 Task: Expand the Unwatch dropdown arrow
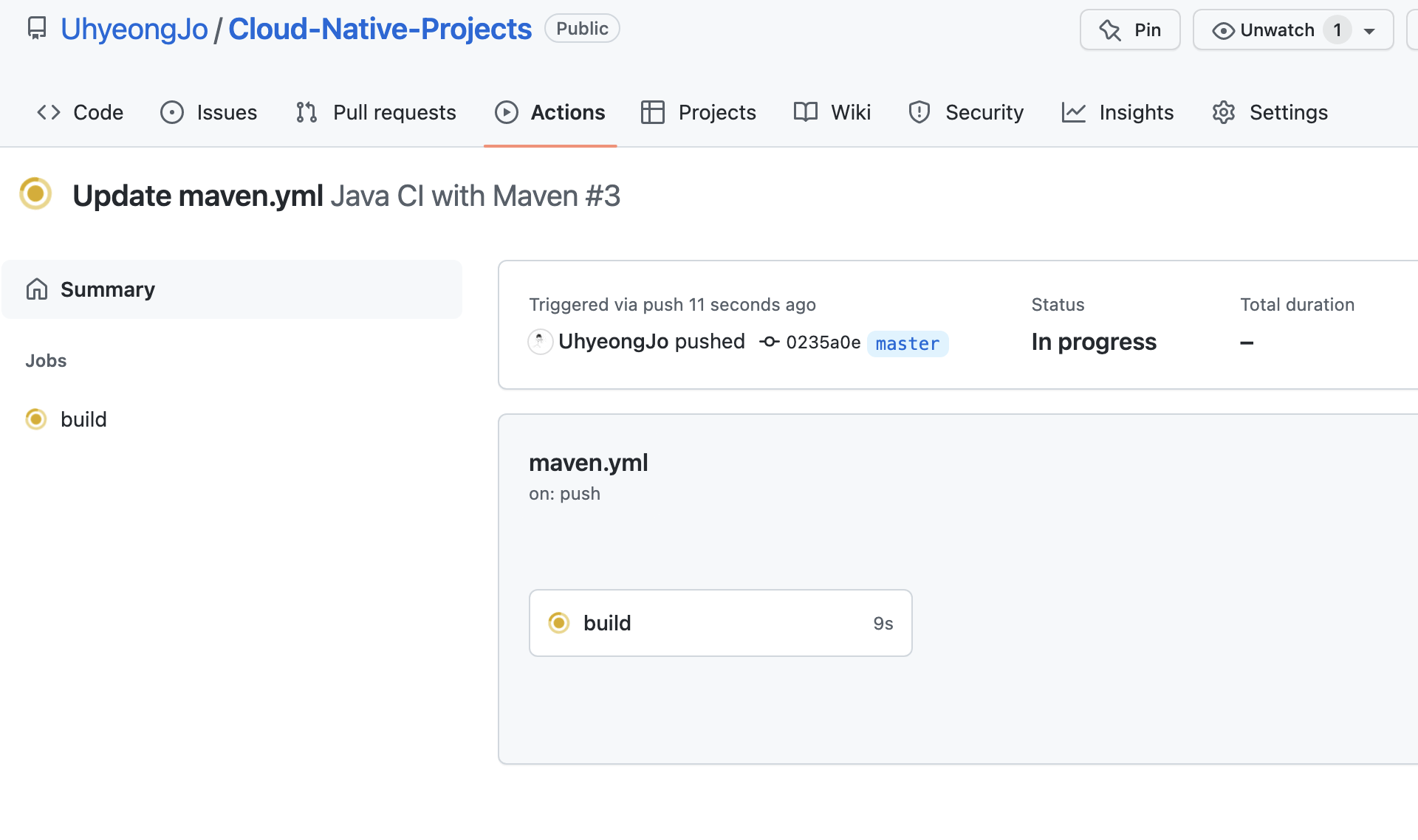pos(1369,31)
